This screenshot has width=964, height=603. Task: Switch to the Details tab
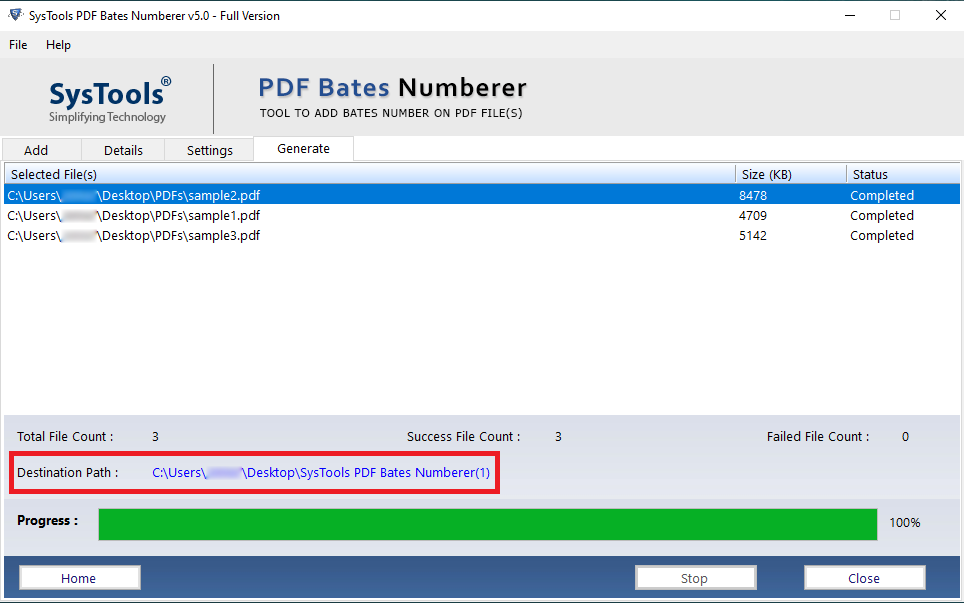[x=123, y=150]
